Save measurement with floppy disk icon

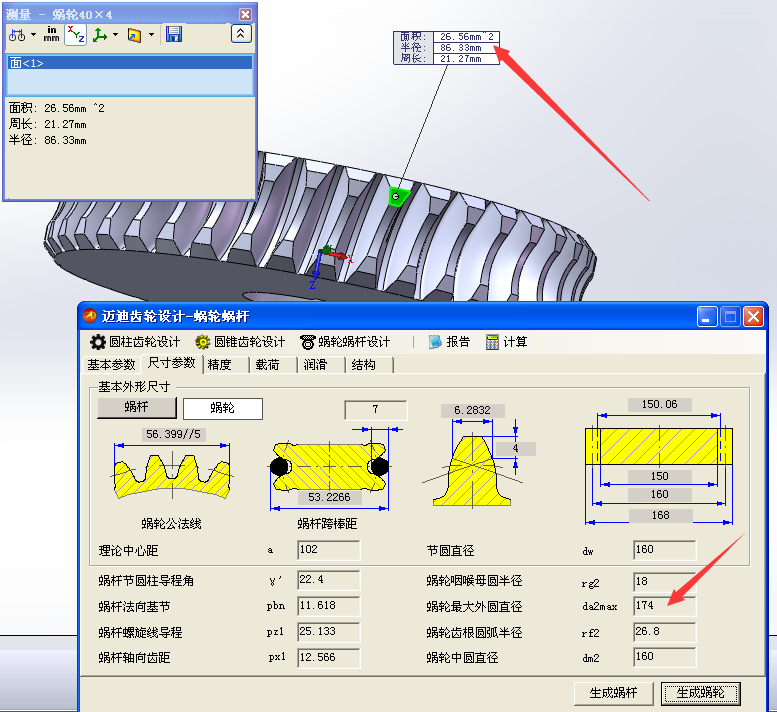click(174, 35)
